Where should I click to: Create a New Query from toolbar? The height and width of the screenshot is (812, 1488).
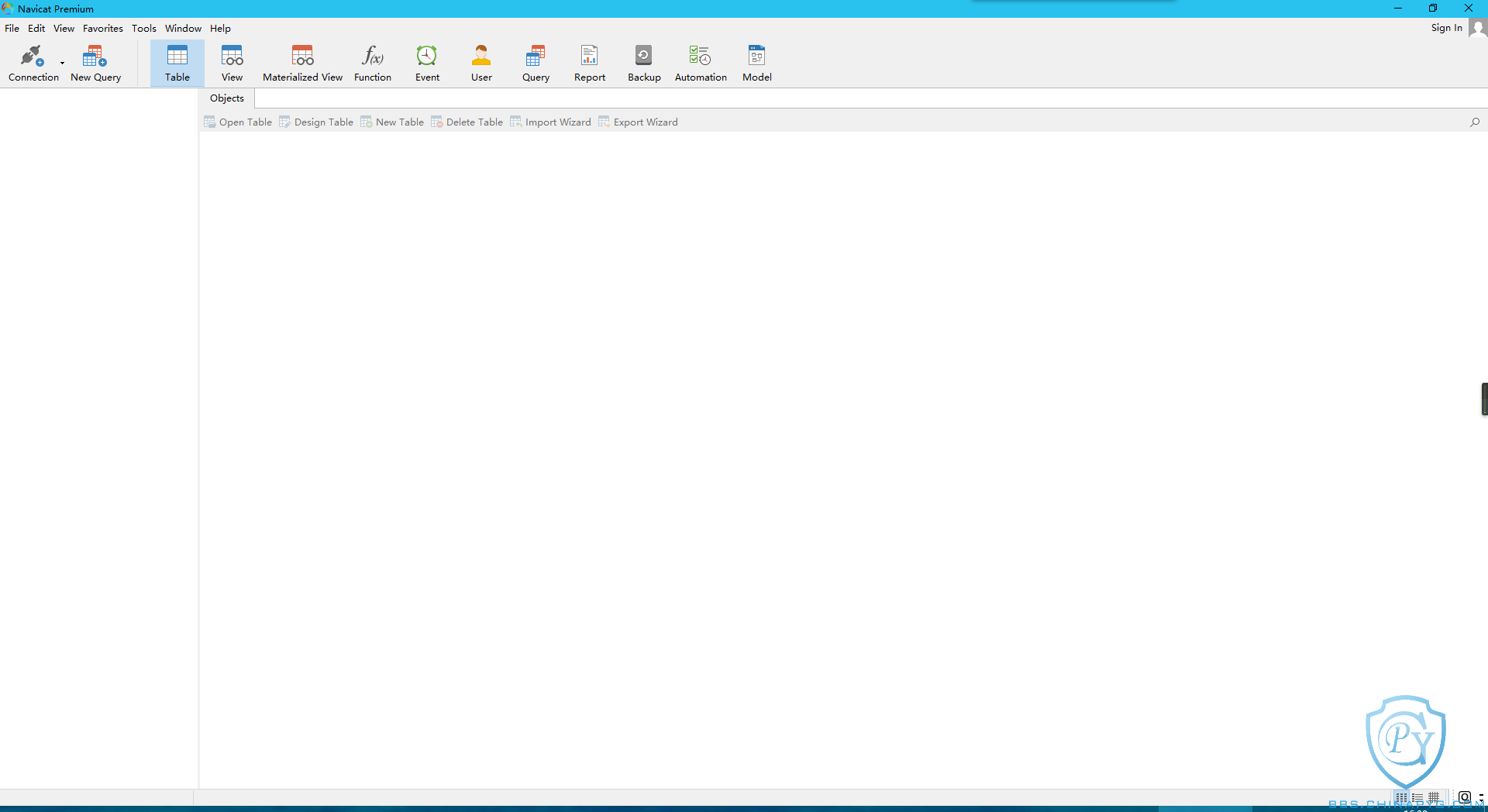click(95, 64)
